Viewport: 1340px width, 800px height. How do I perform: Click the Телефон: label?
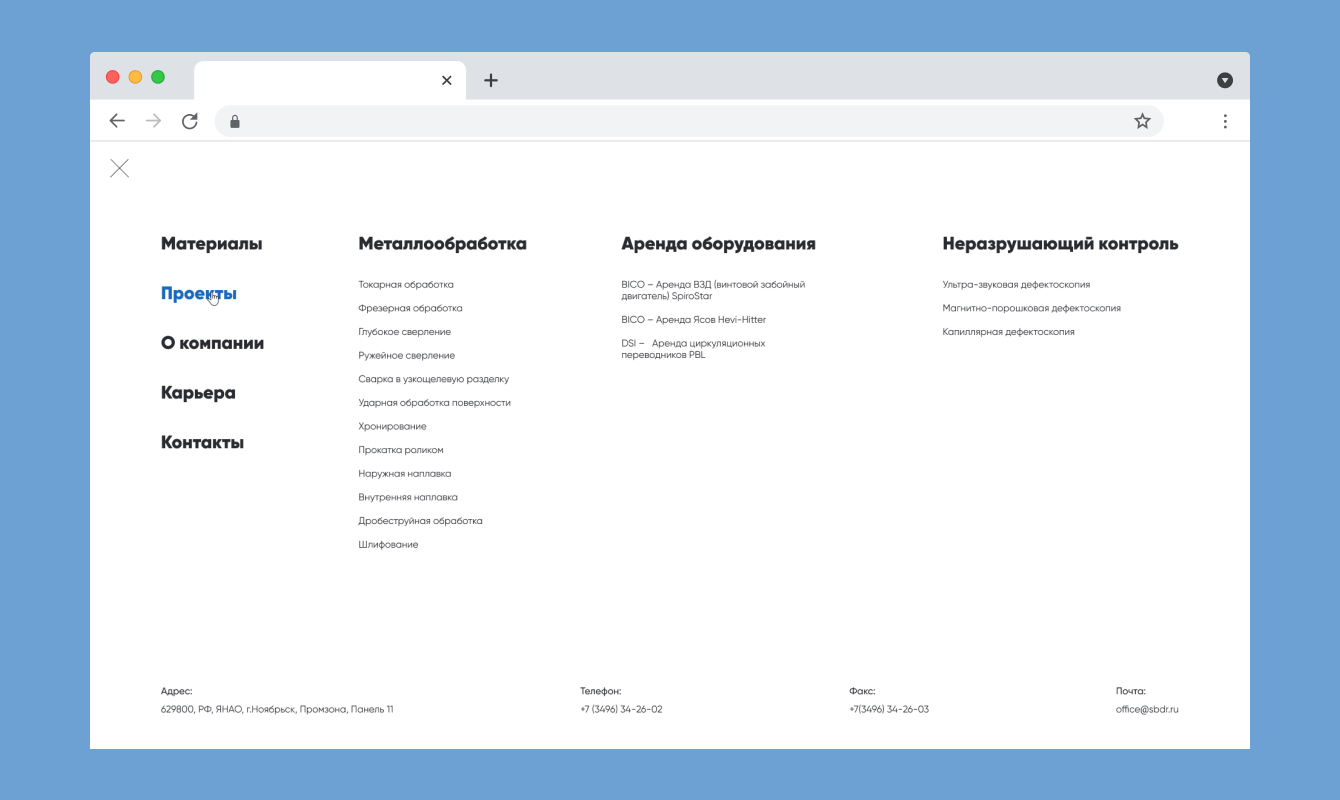tap(601, 691)
